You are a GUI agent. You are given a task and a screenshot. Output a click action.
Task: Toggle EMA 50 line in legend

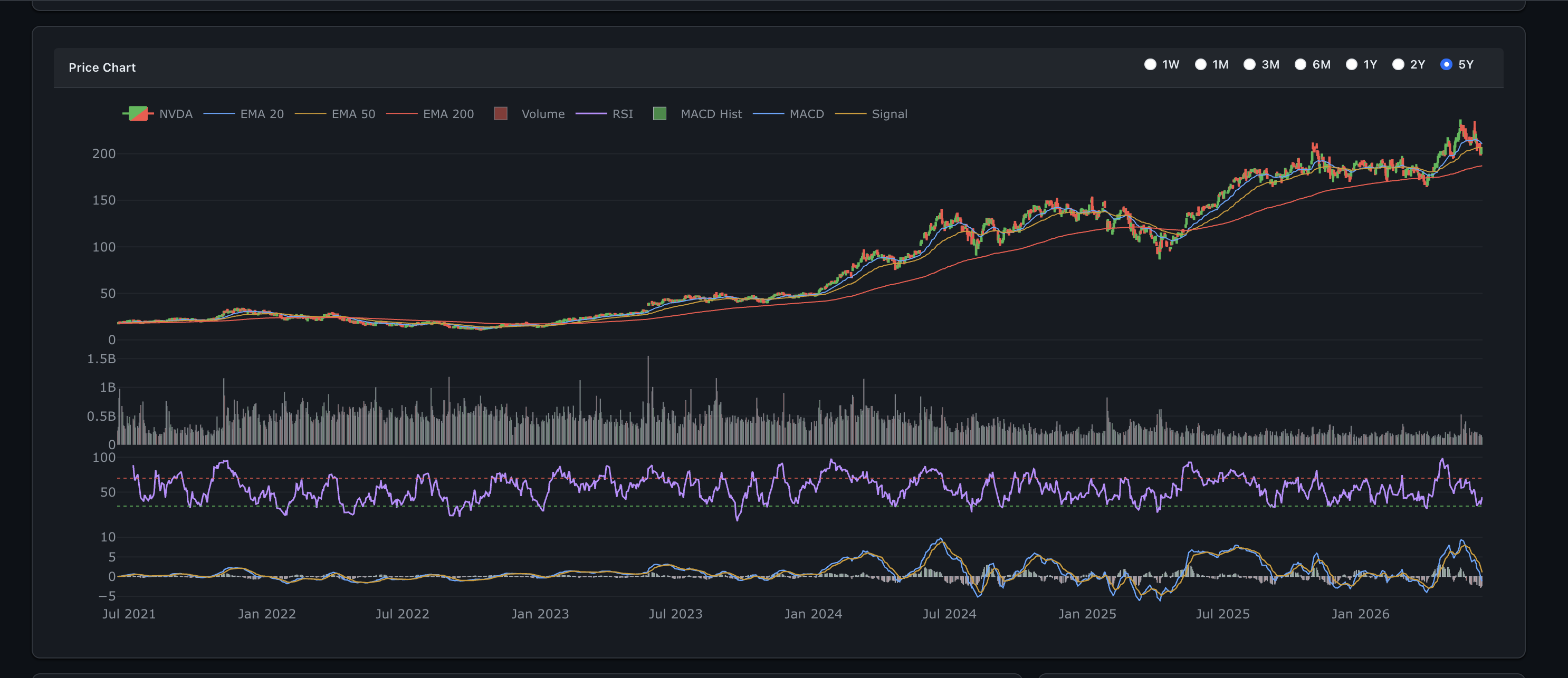(335, 114)
